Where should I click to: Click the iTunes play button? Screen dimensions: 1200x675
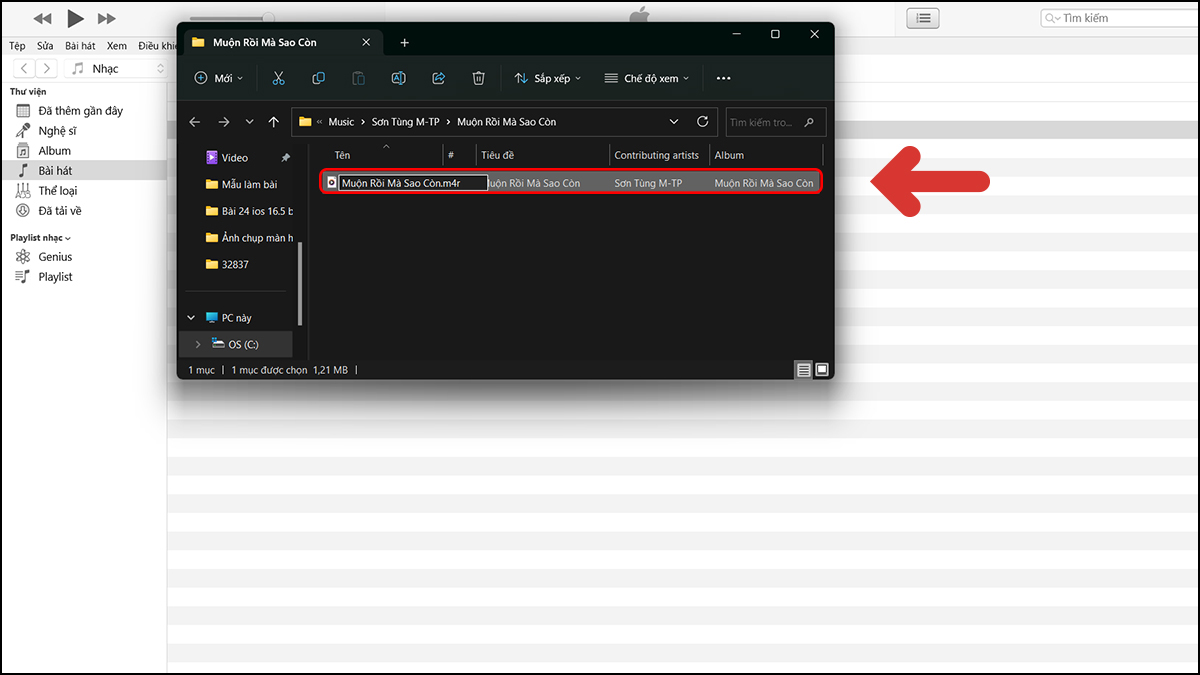point(75,18)
